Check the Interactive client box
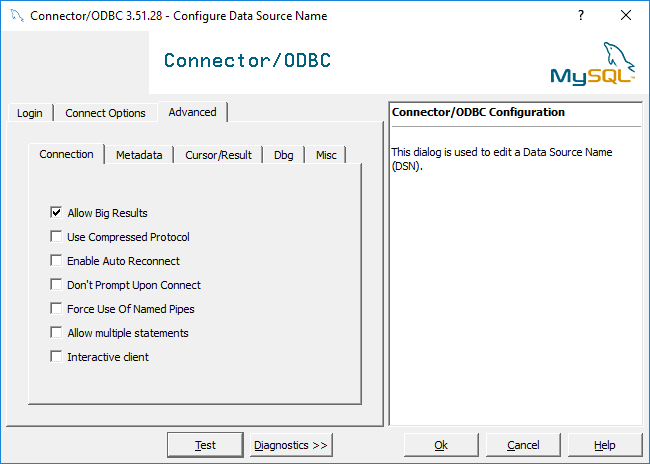The height and width of the screenshot is (464, 650). [x=56, y=357]
